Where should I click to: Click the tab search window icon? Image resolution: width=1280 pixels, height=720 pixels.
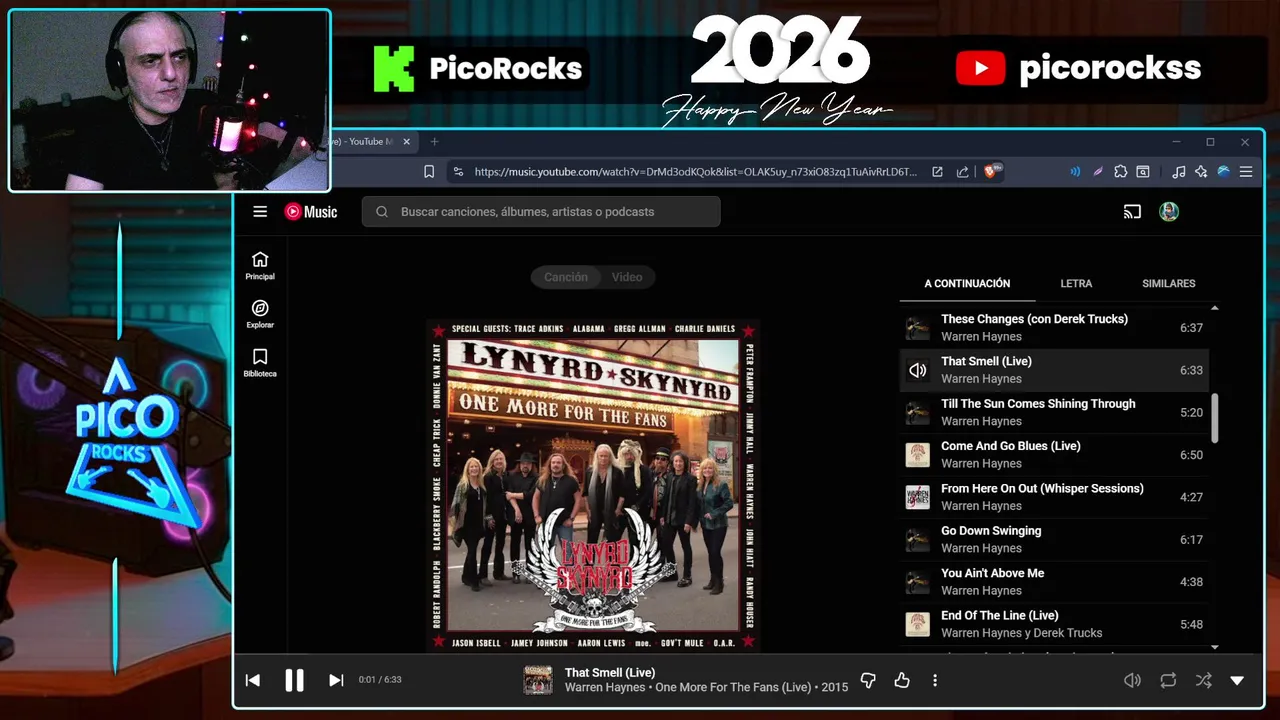[1143, 172]
